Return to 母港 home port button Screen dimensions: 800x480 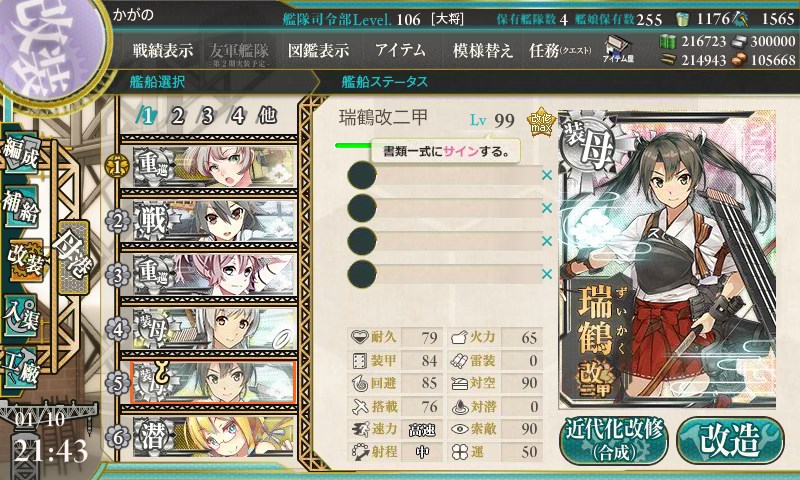click(x=73, y=257)
